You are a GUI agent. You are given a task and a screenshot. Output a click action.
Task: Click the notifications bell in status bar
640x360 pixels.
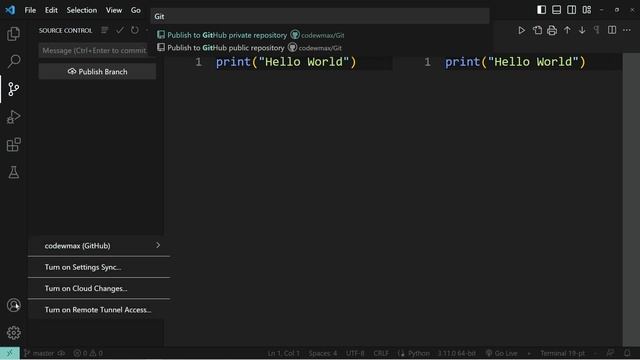[x=627, y=353]
